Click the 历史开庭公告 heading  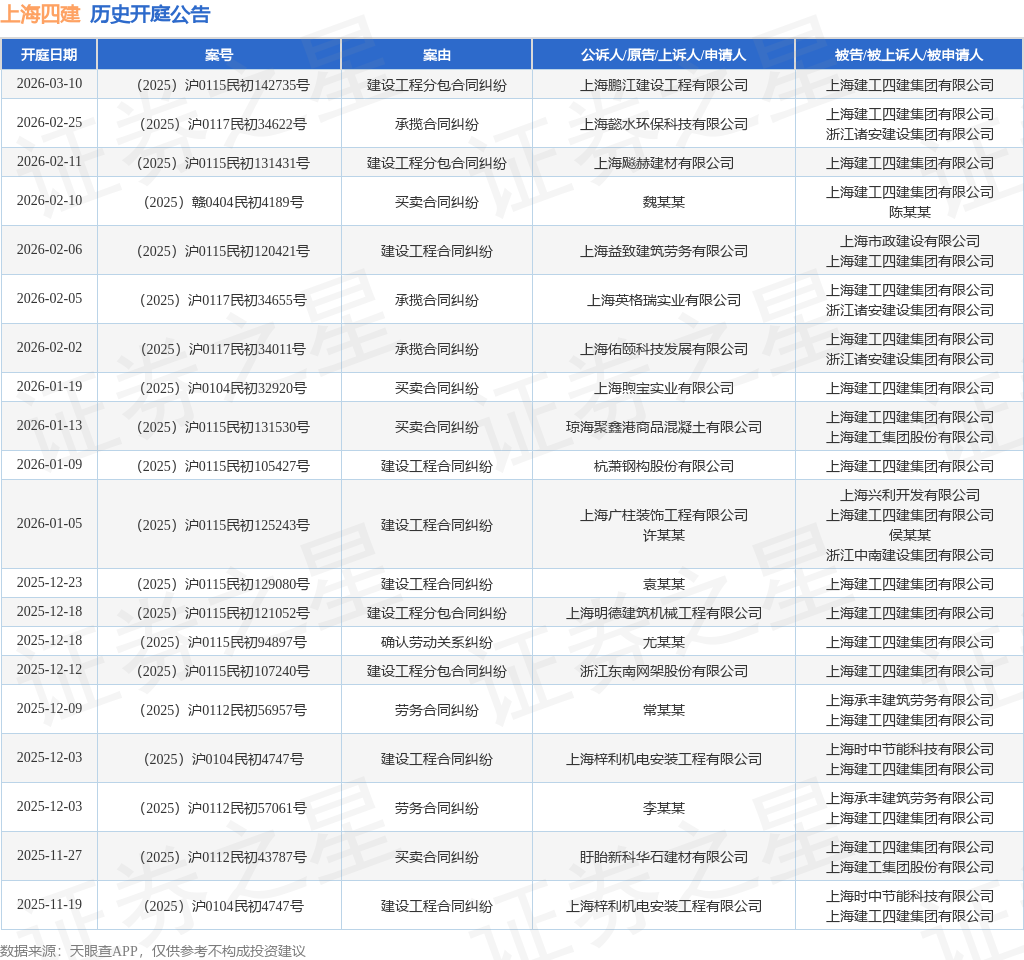click(x=150, y=14)
